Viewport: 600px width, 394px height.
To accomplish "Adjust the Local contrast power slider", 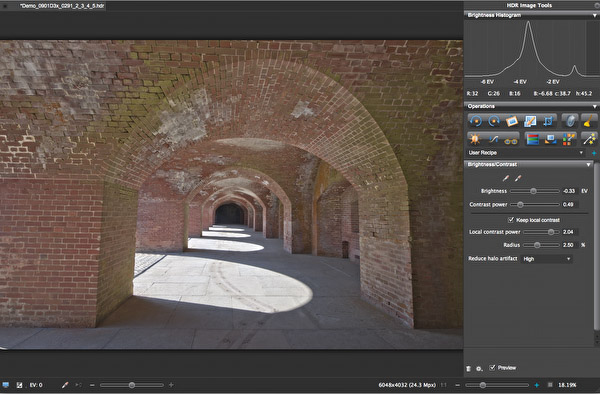I will tap(541, 232).
